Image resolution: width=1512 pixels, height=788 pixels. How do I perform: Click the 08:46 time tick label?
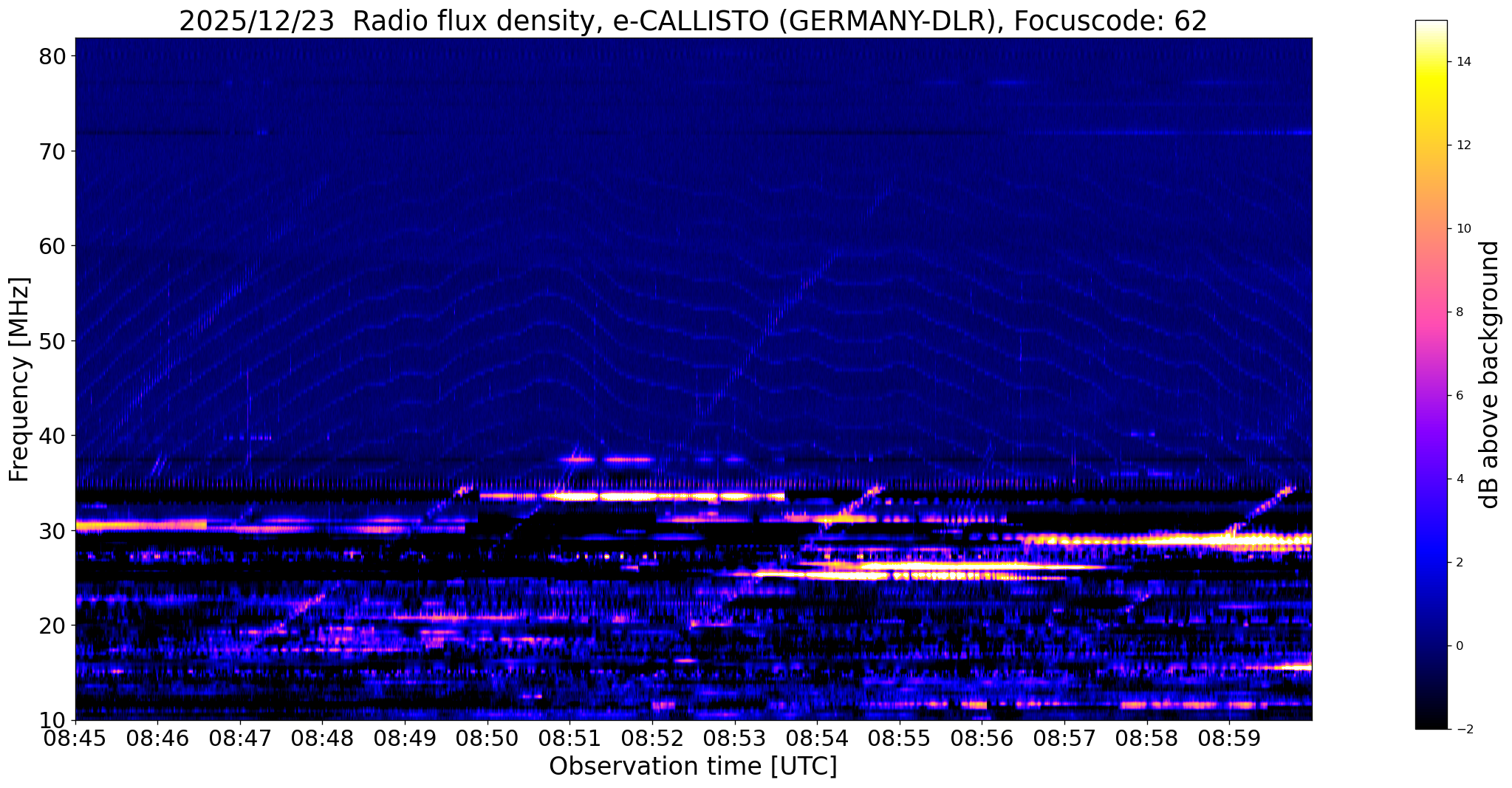click(157, 738)
